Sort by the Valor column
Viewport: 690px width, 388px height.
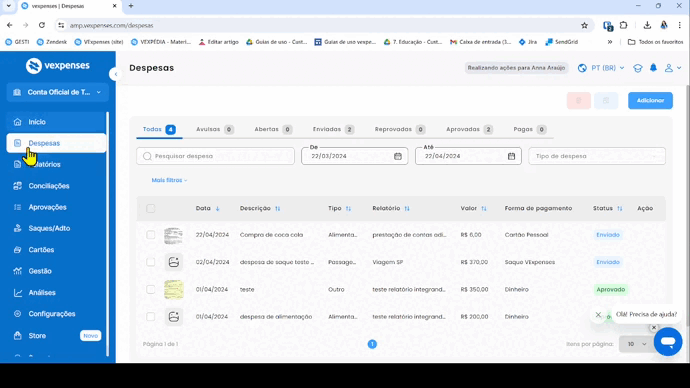point(484,209)
